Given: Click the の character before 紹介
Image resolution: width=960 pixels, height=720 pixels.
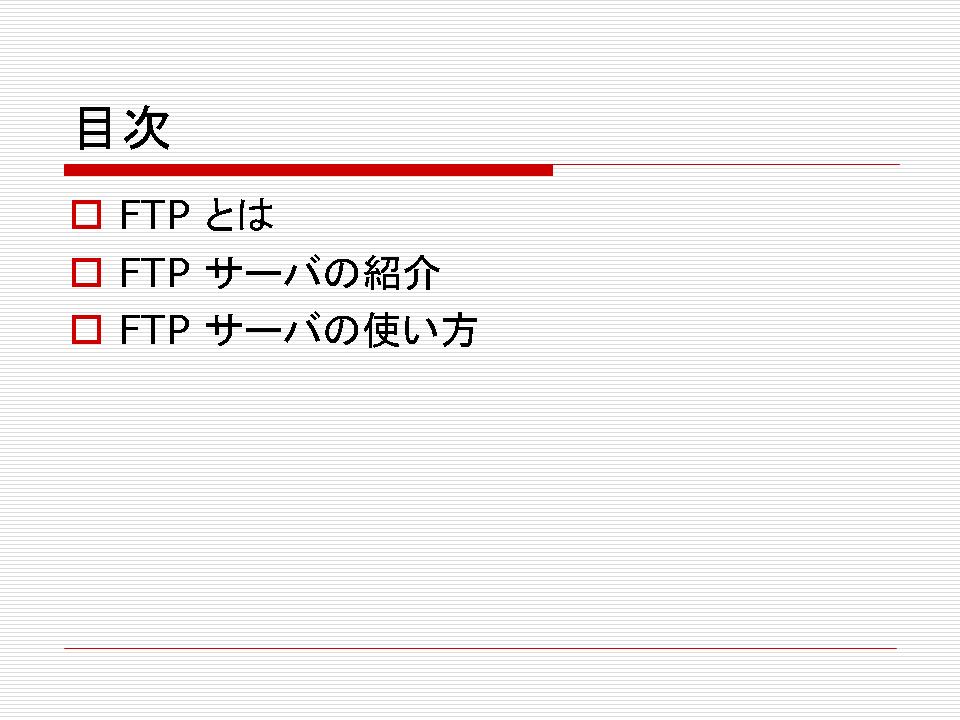Looking at the screenshot, I should [x=342, y=273].
